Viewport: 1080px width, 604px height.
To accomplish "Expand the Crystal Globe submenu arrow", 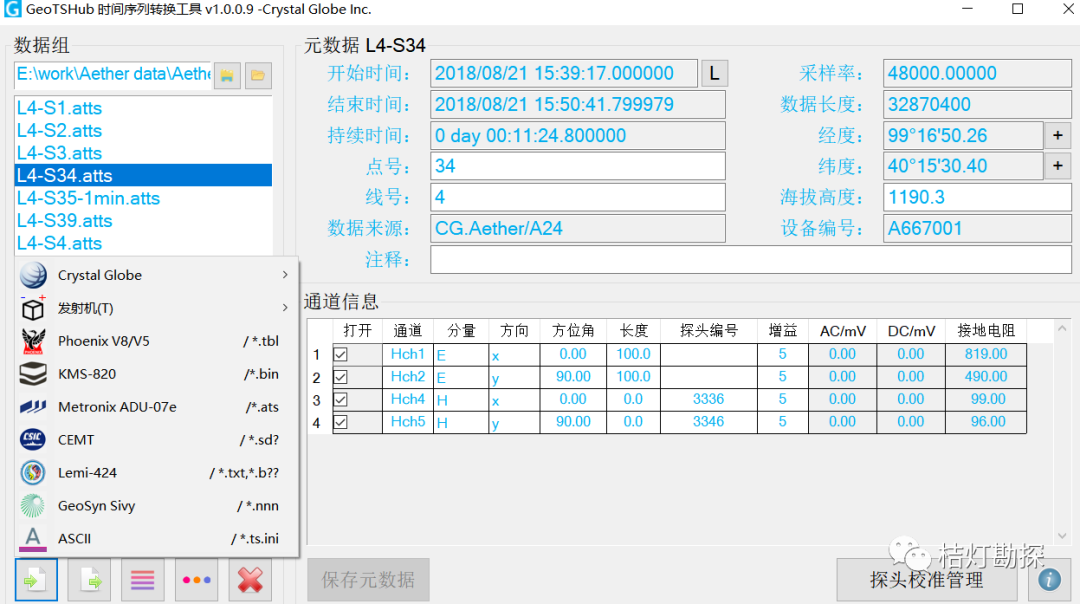I will coord(285,275).
